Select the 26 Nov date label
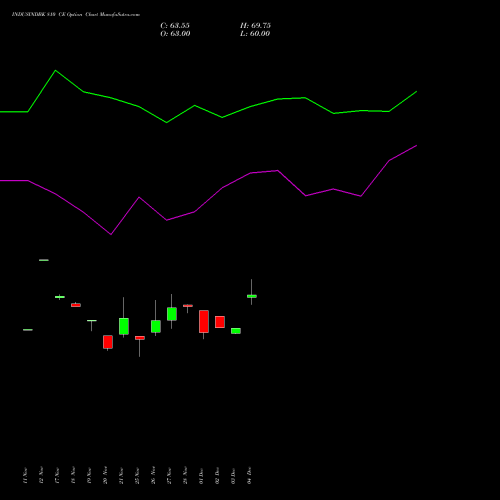The image size is (500, 500). click(153, 476)
